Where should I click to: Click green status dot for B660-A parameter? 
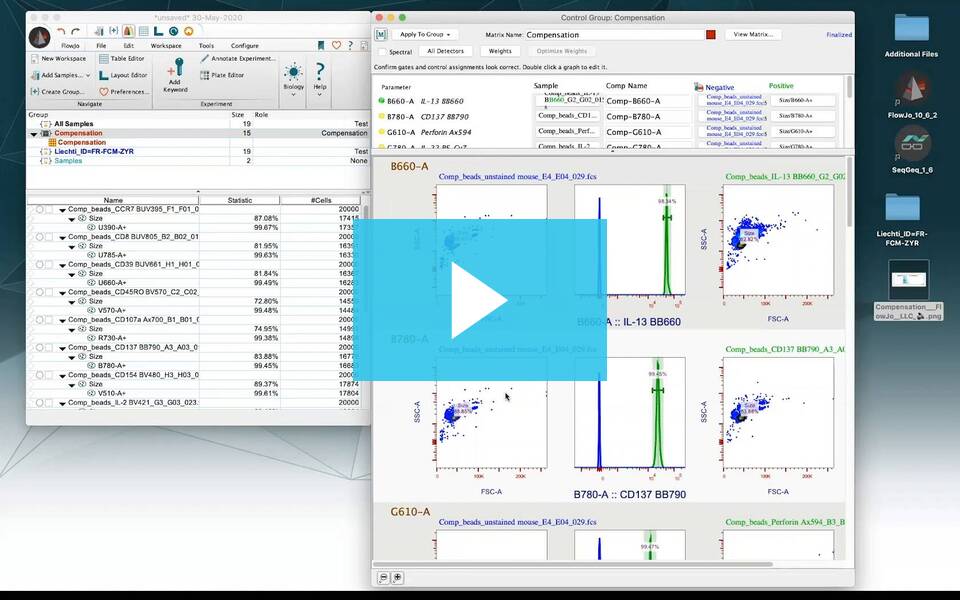381,100
